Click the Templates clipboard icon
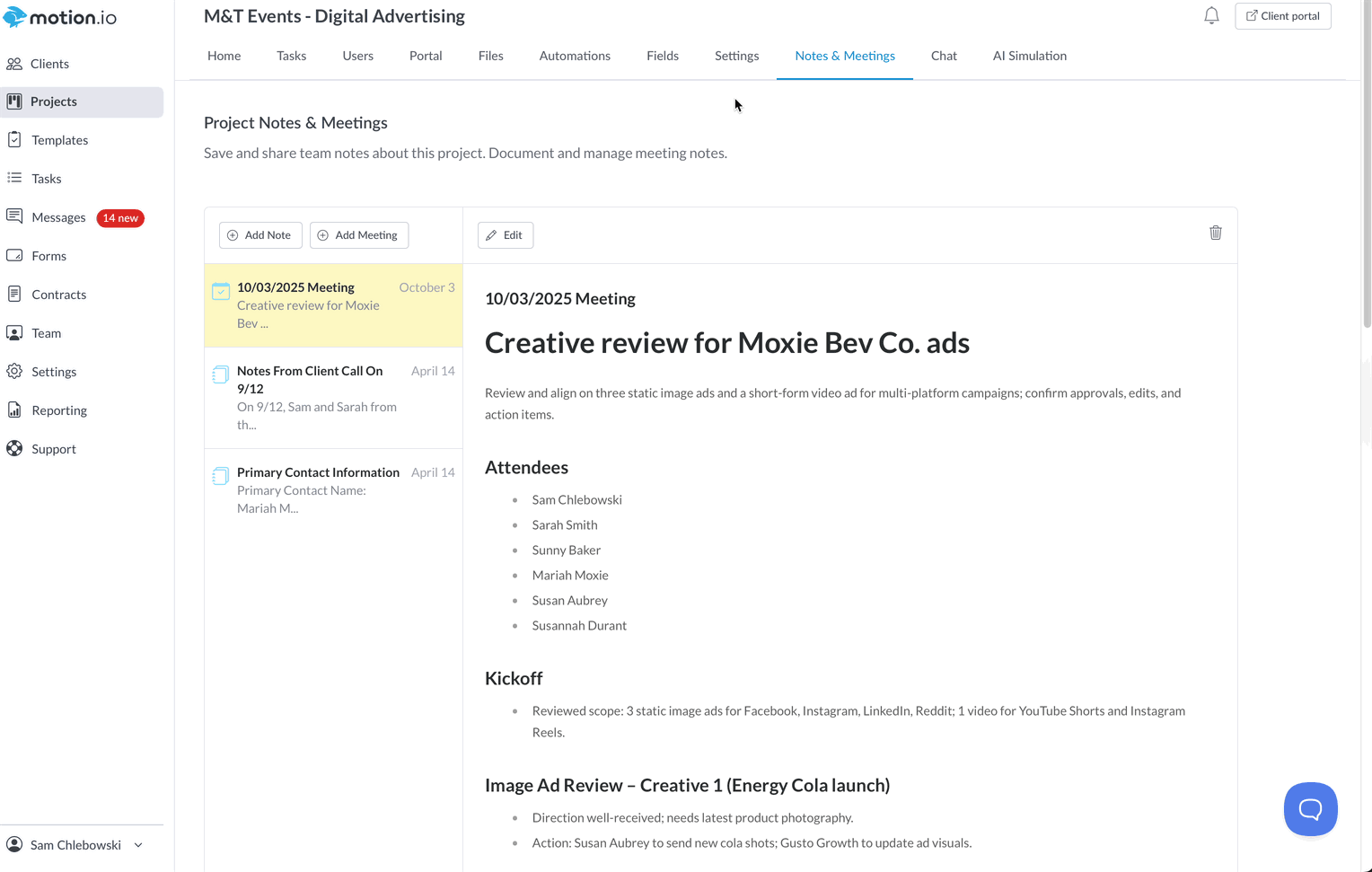The image size is (1372, 872). [14, 139]
